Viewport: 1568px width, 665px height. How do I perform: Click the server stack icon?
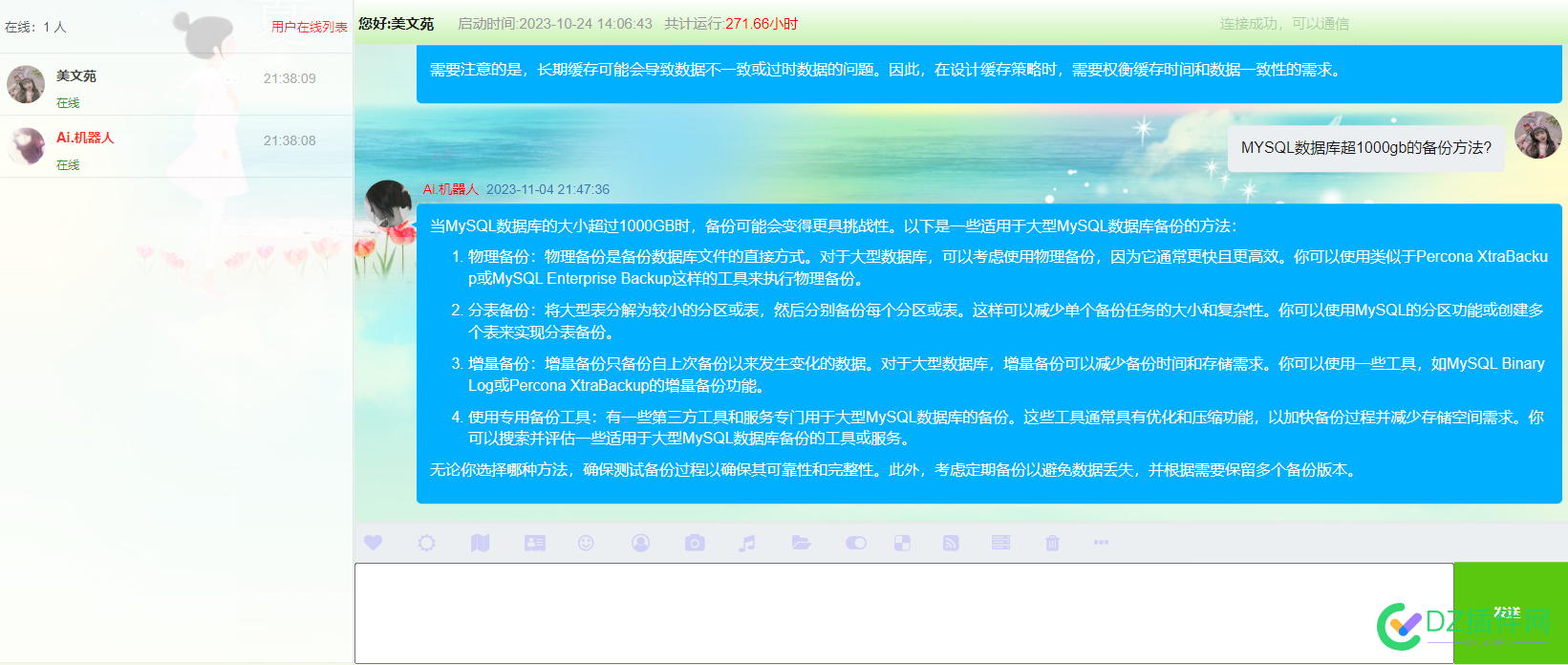(1000, 543)
